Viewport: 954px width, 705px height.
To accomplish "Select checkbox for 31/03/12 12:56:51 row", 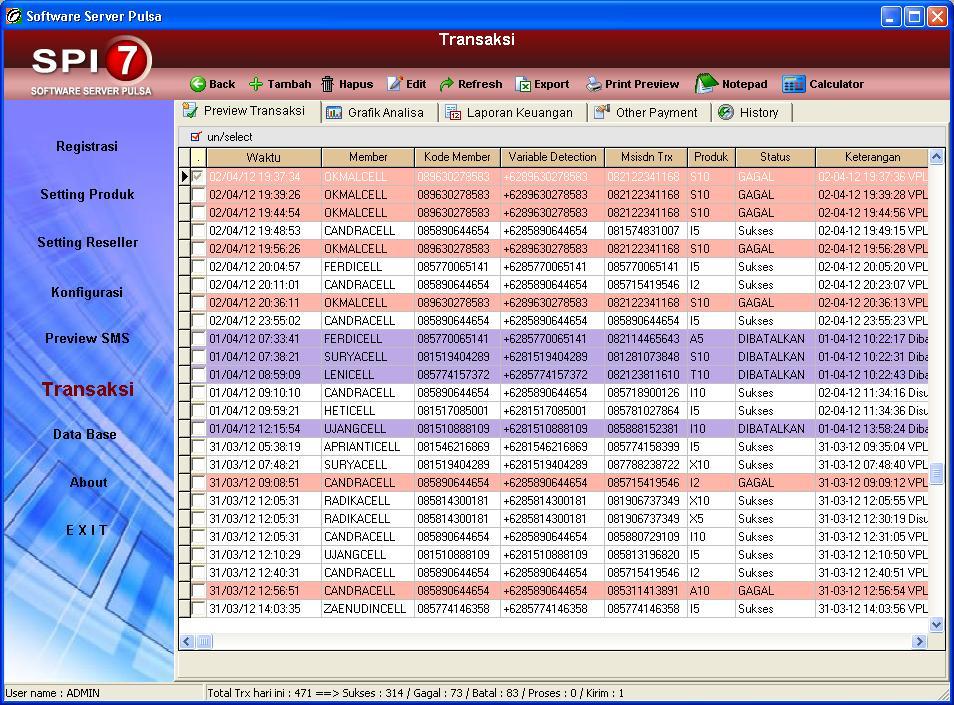I will point(198,591).
